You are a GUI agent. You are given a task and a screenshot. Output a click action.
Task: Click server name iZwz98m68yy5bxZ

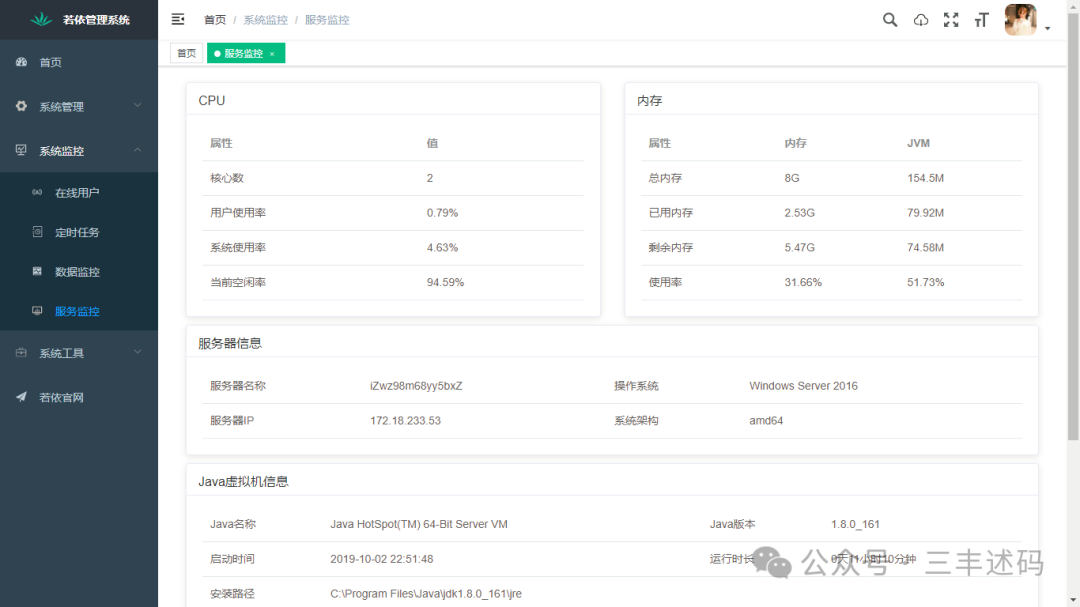[416, 386]
